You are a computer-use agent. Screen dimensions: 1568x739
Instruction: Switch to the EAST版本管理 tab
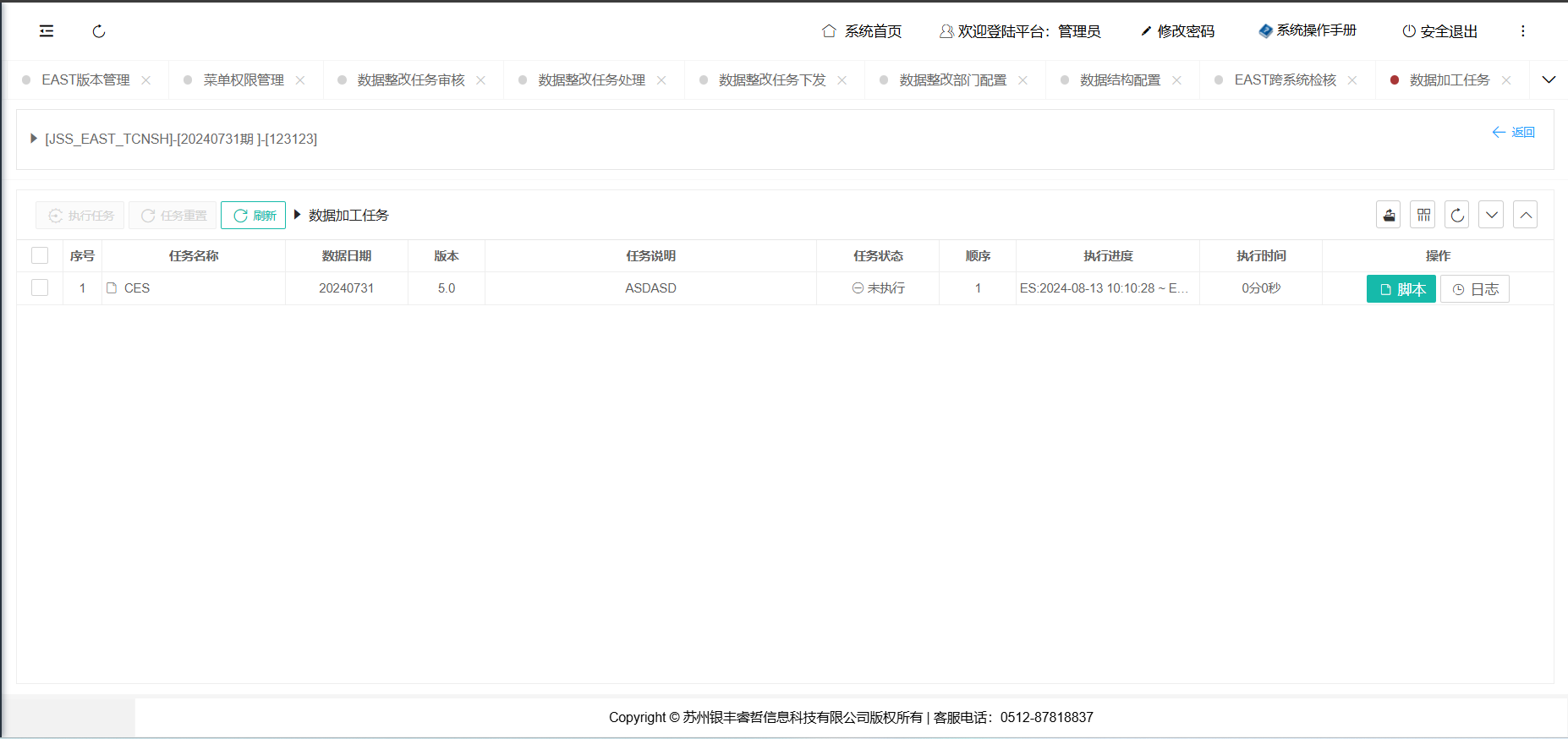point(85,80)
